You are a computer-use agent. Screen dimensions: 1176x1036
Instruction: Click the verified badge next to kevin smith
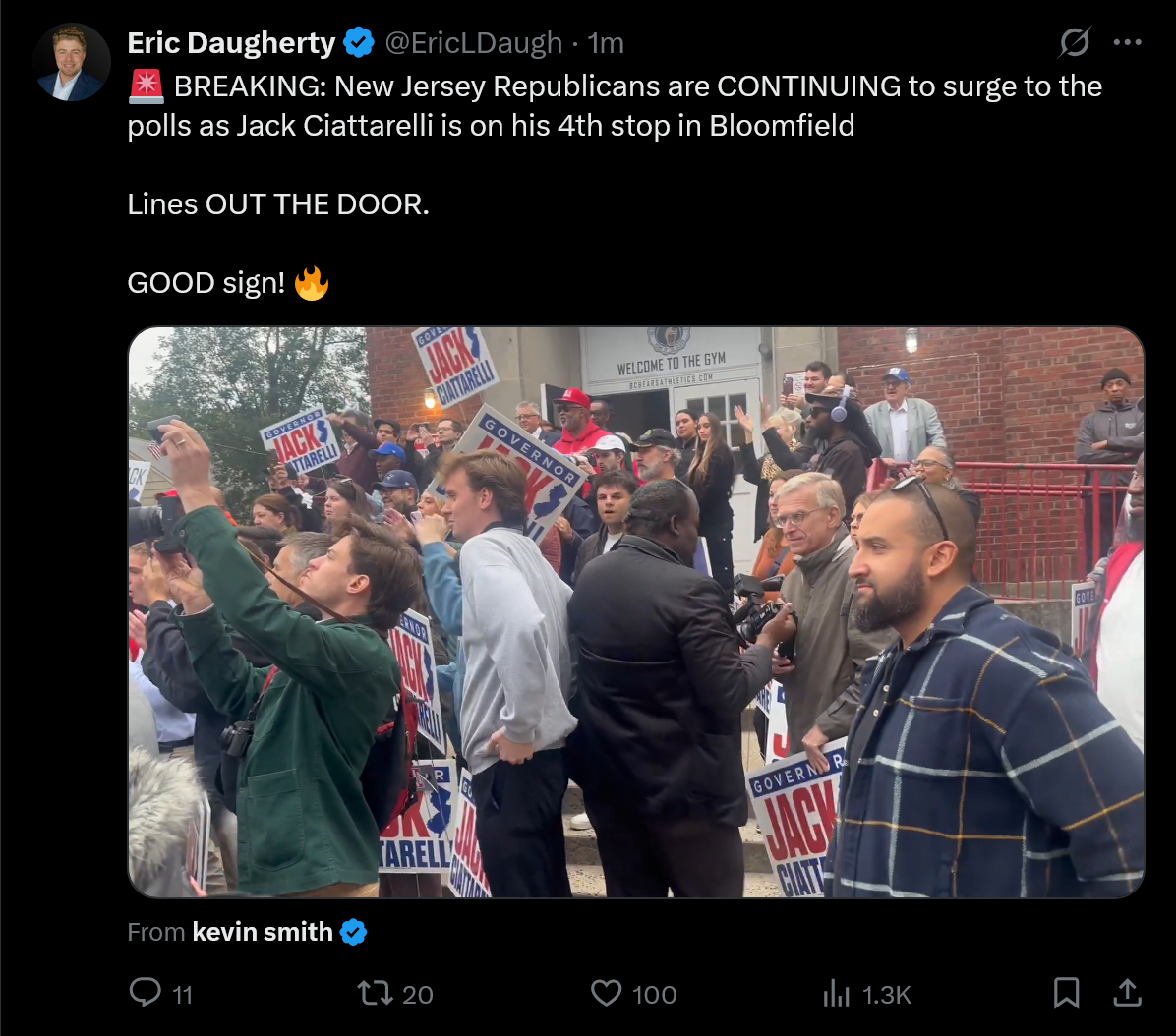pyautogui.click(x=353, y=932)
